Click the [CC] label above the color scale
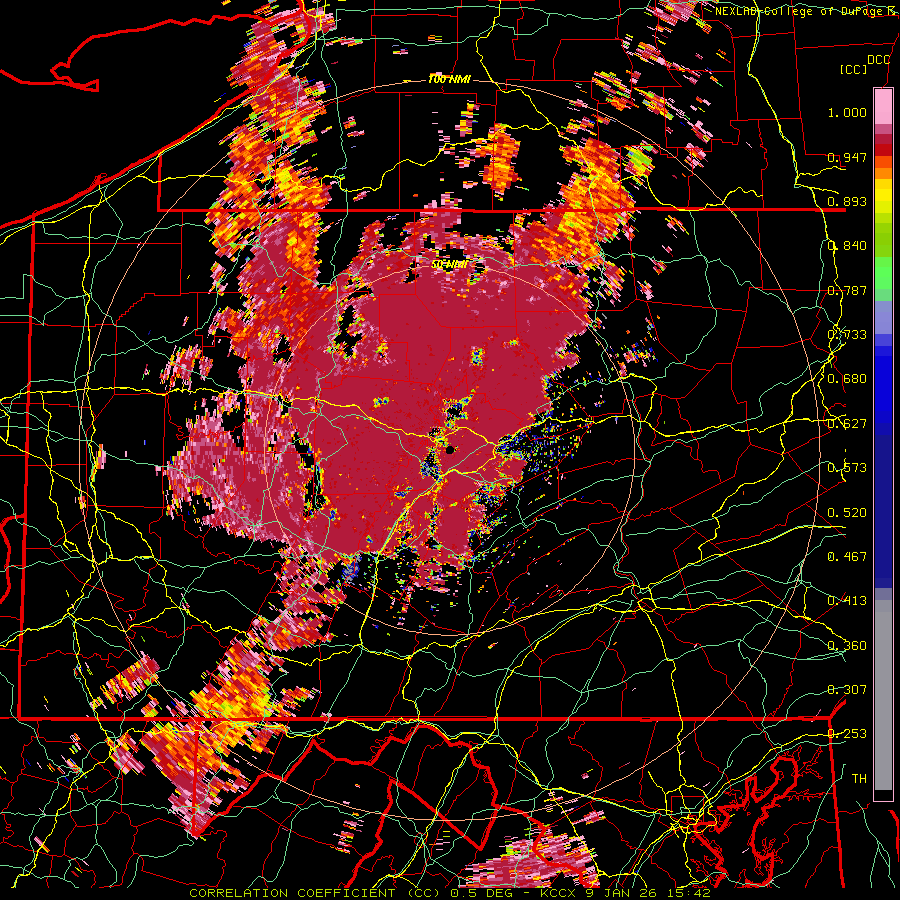The width and height of the screenshot is (900, 900). pyautogui.click(x=854, y=69)
